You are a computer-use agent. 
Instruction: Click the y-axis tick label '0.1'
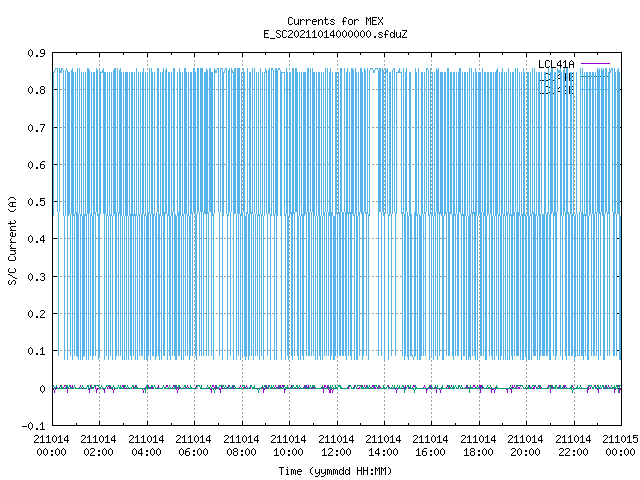[x=36, y=351]
